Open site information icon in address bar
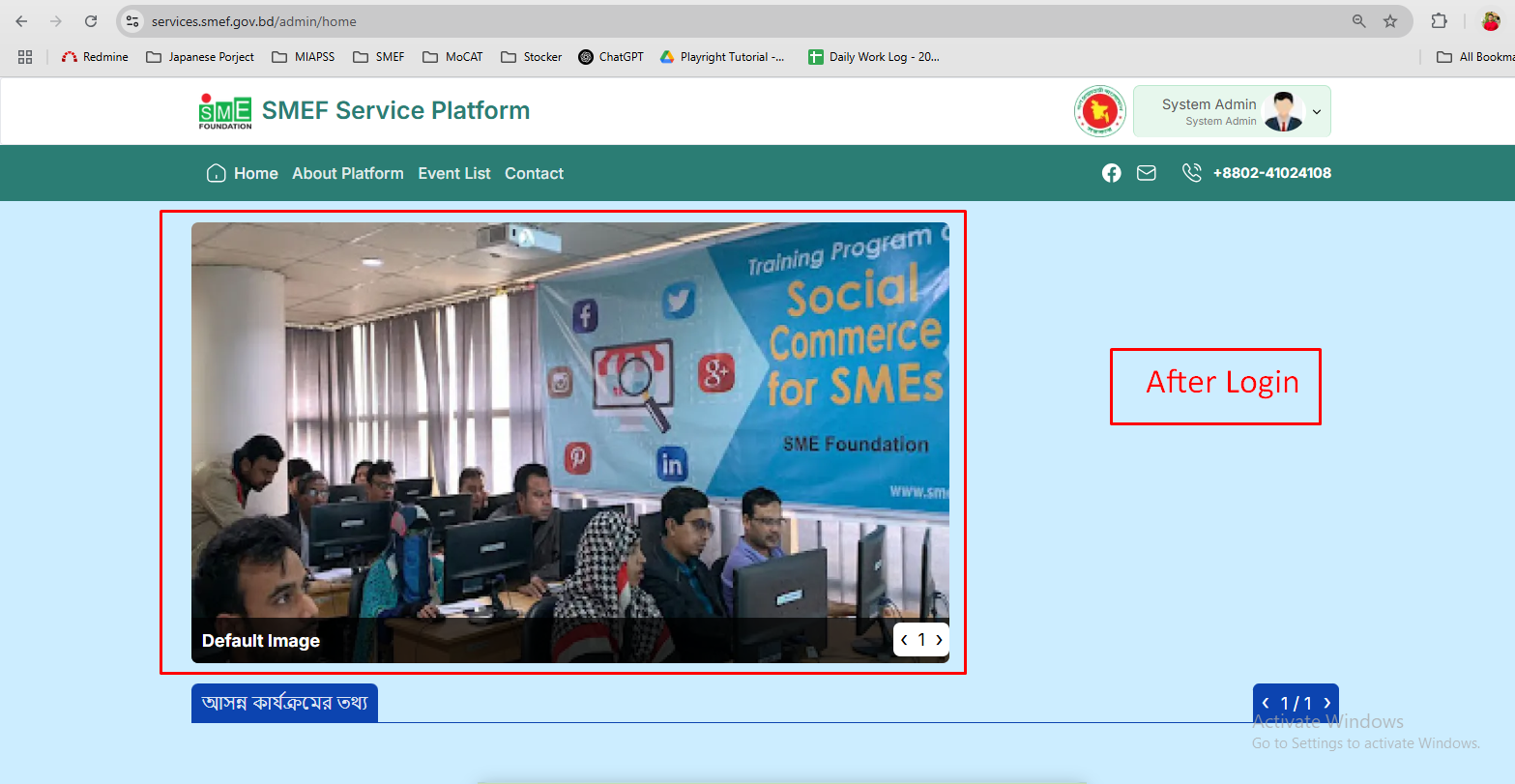1515x784 pixels. coord(132,21)
